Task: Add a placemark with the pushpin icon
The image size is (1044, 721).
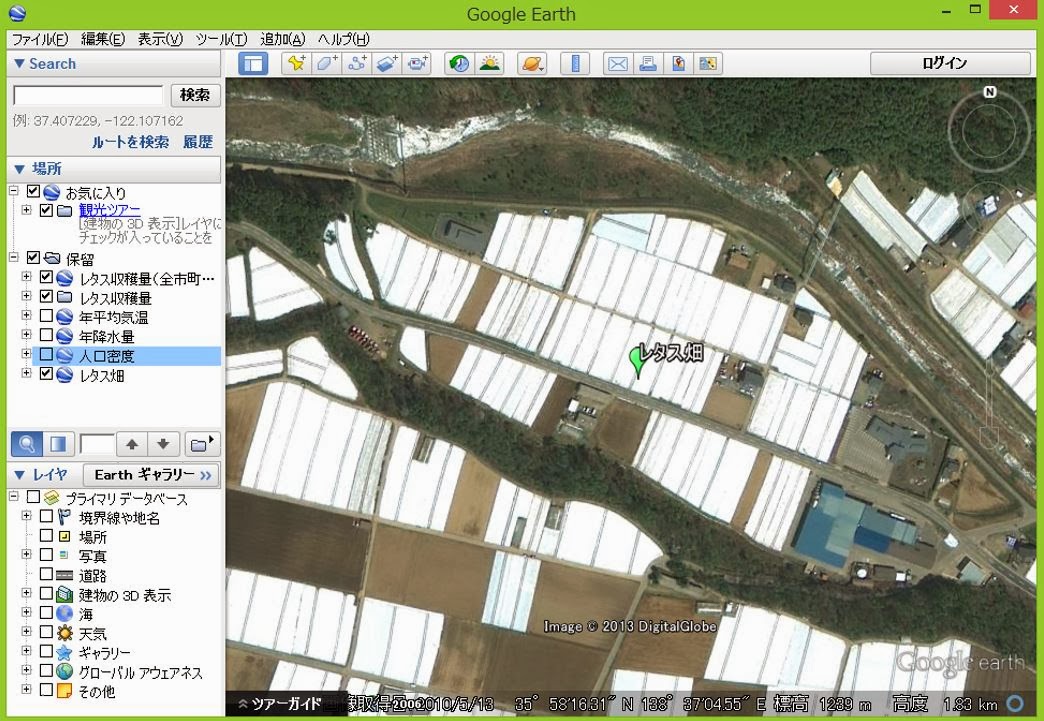Action: click(x=296, y=64)
